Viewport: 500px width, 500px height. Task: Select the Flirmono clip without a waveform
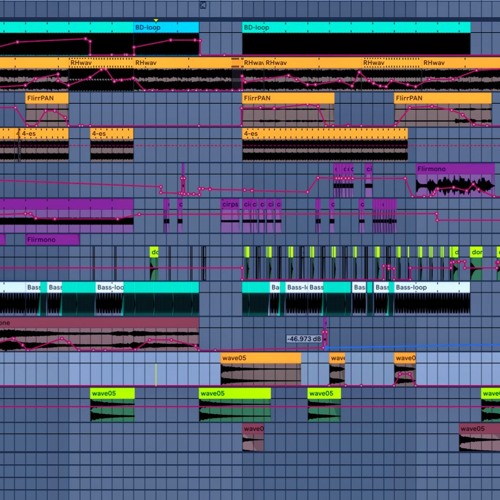53,240
